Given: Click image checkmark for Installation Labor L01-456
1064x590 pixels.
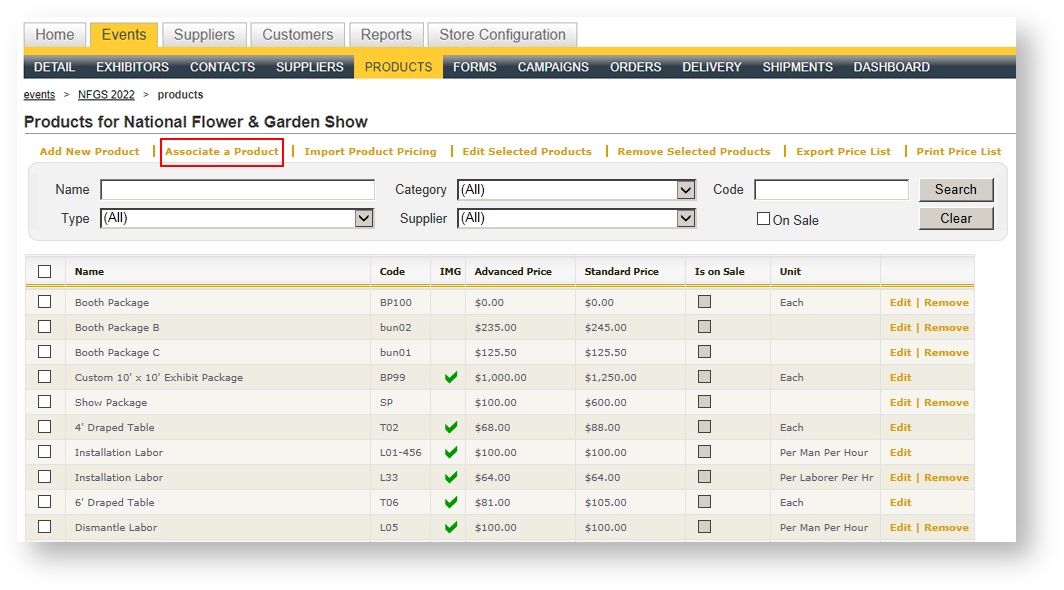Looking at the screenshot, I should (451, 452).
